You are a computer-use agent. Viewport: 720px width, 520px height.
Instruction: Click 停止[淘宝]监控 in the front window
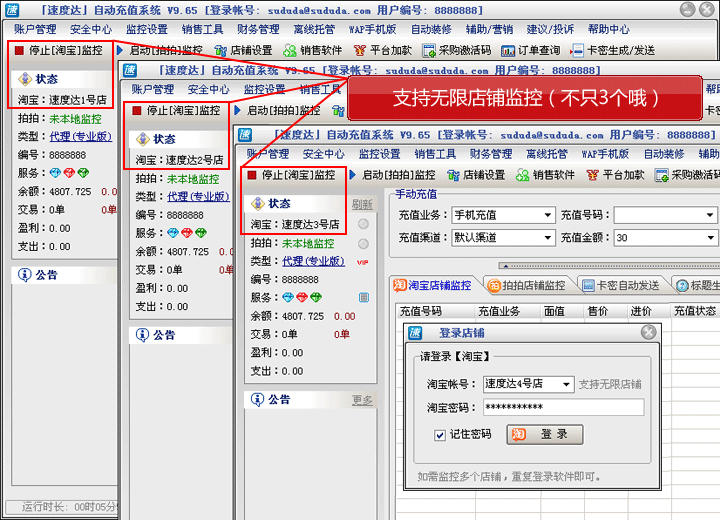pos(292,175)
